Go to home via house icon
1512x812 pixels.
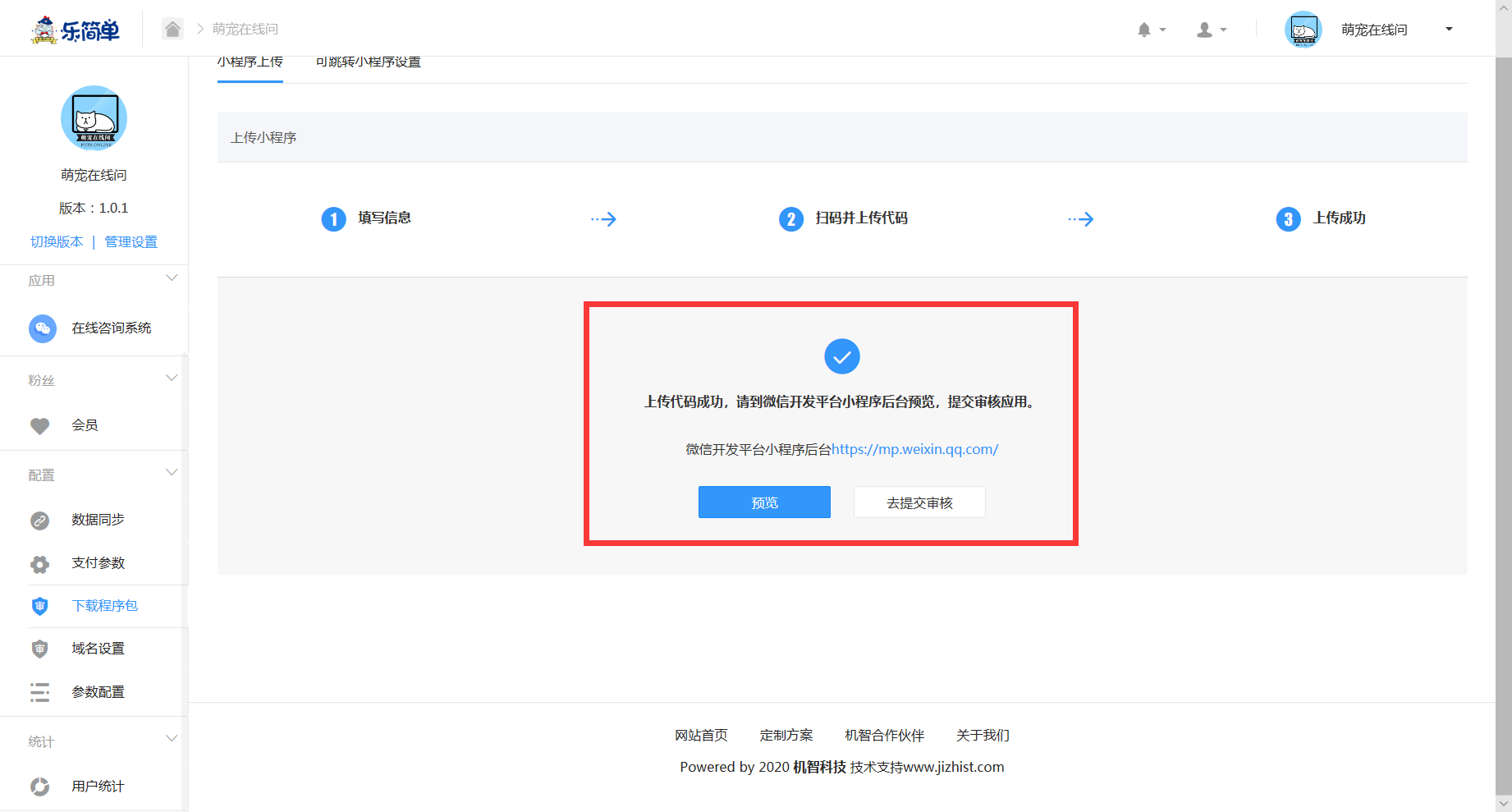(x=172, y=29)
